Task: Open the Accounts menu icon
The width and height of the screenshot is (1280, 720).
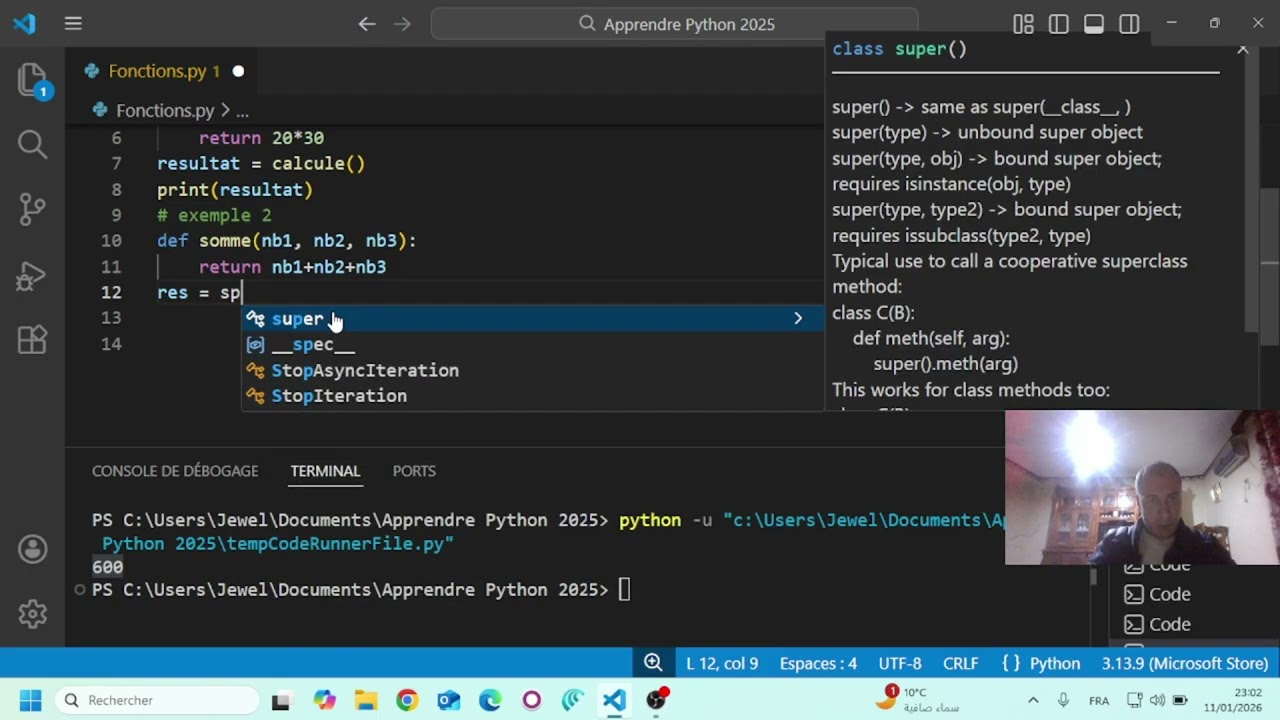Action: [32, 549]
